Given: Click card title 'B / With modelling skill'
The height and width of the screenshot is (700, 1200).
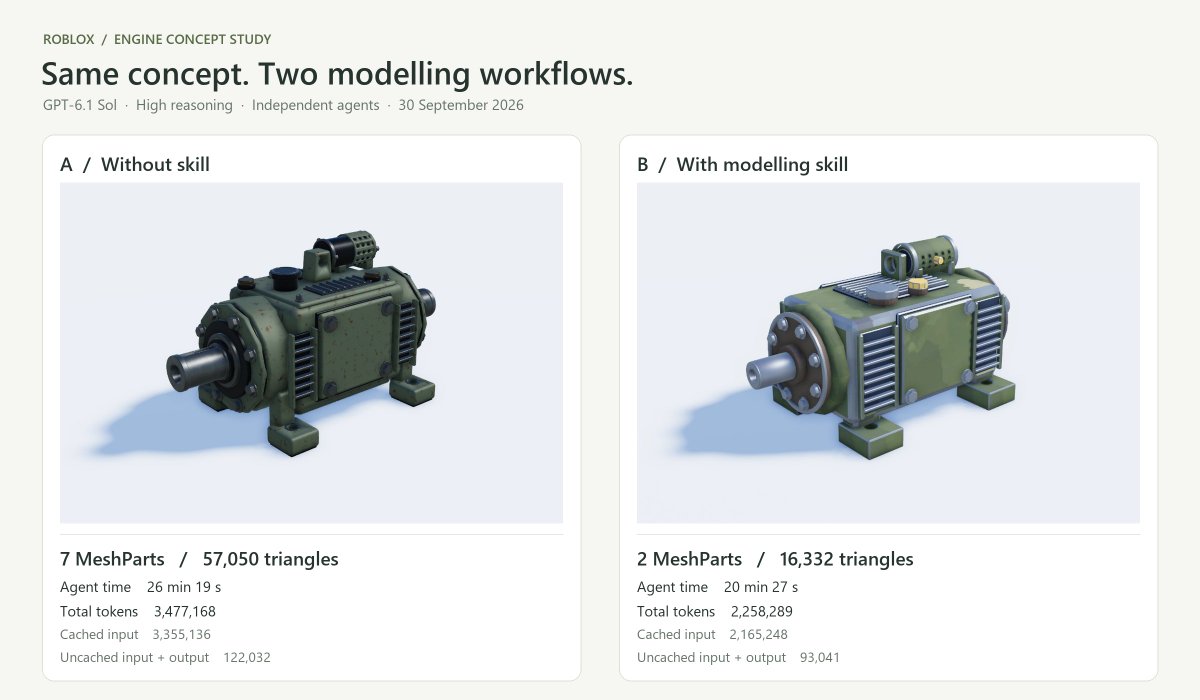Looking at the screenshot, I should click(x=742, y=165).
